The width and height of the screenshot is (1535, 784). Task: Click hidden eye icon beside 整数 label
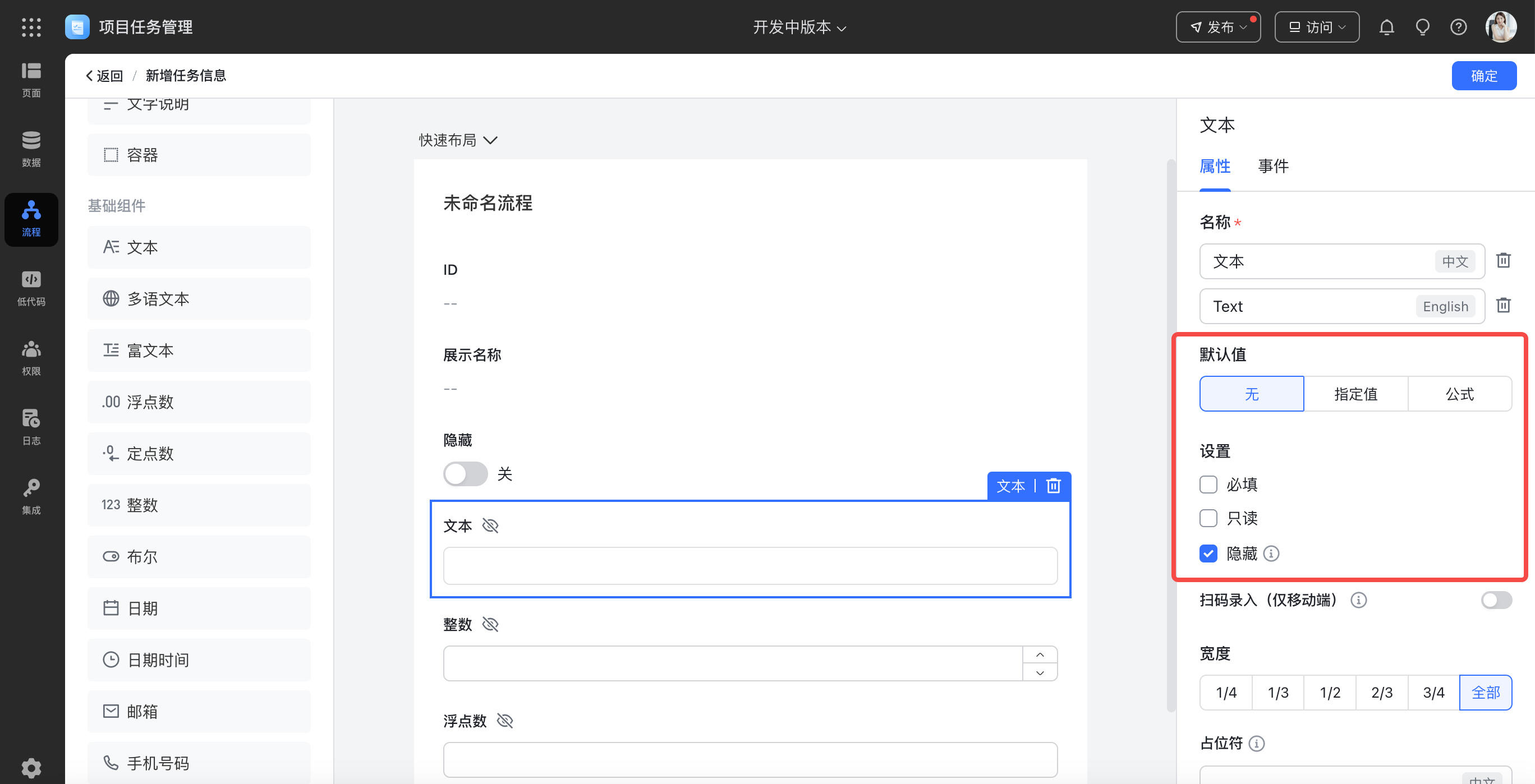490,624
